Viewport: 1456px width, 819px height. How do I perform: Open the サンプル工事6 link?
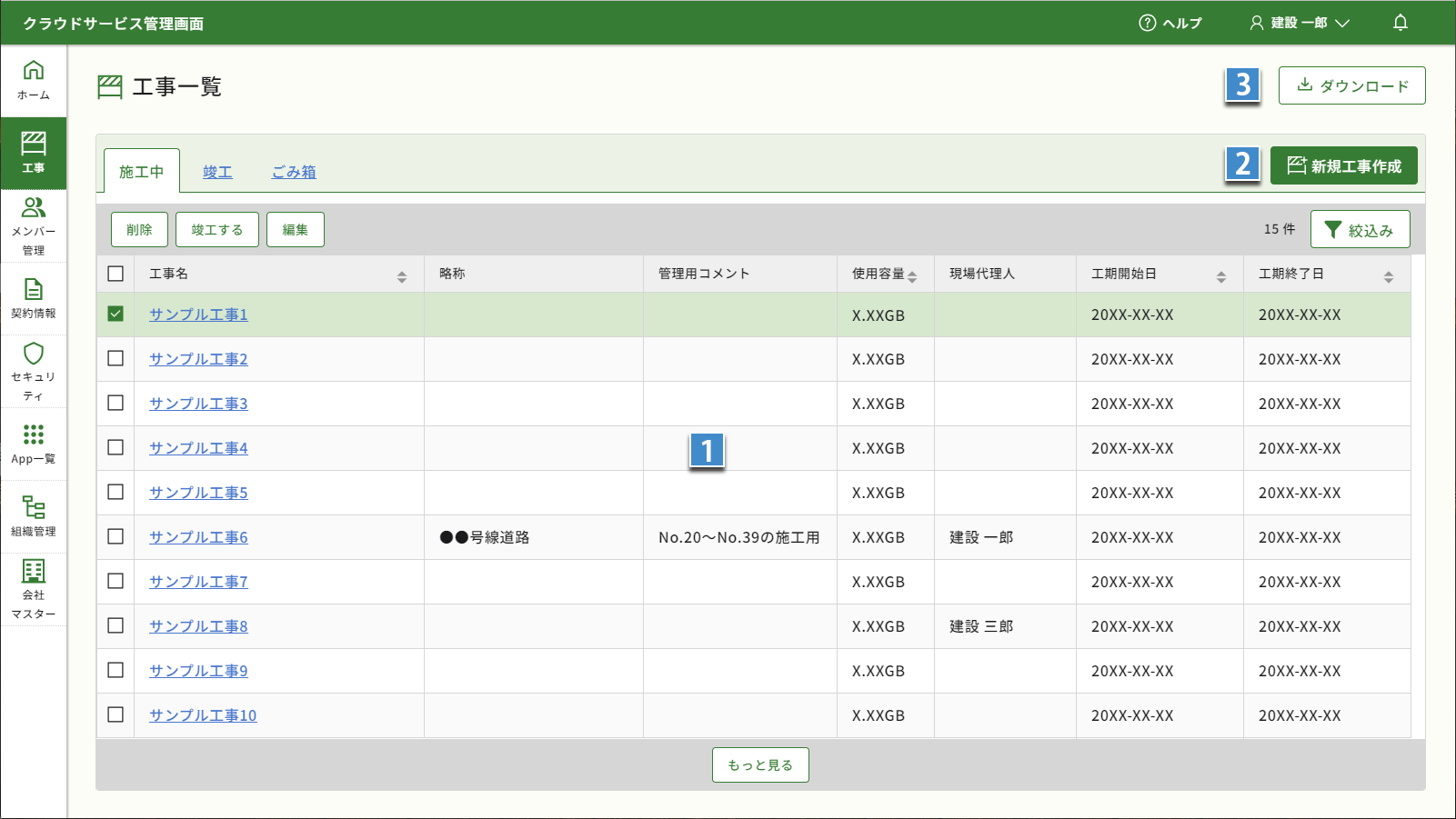[x=198, y=537]
